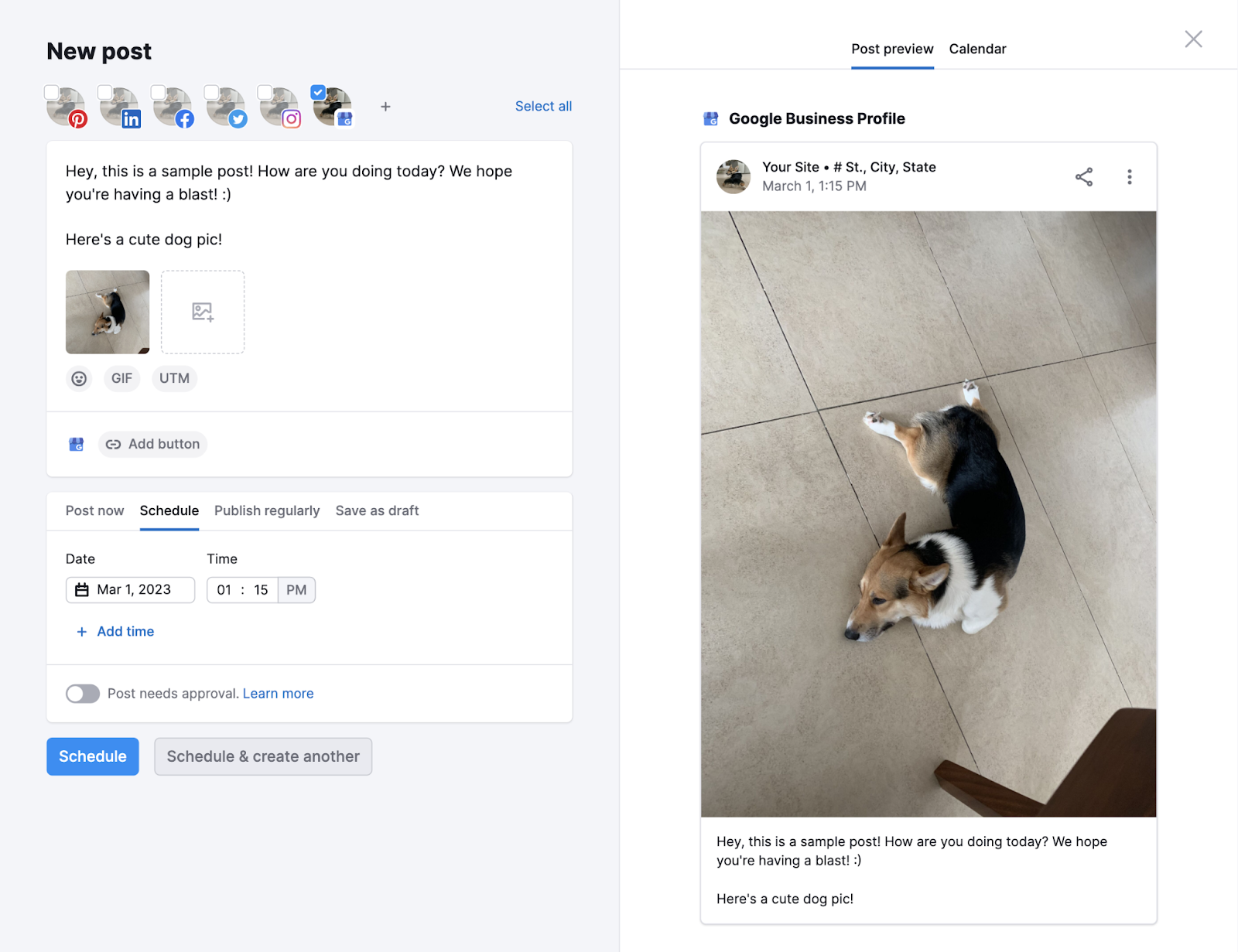Screen dimensions: 1238x952
Task: Open the Mar 1, 2023 date picker
Action: [x=130, y=589]
